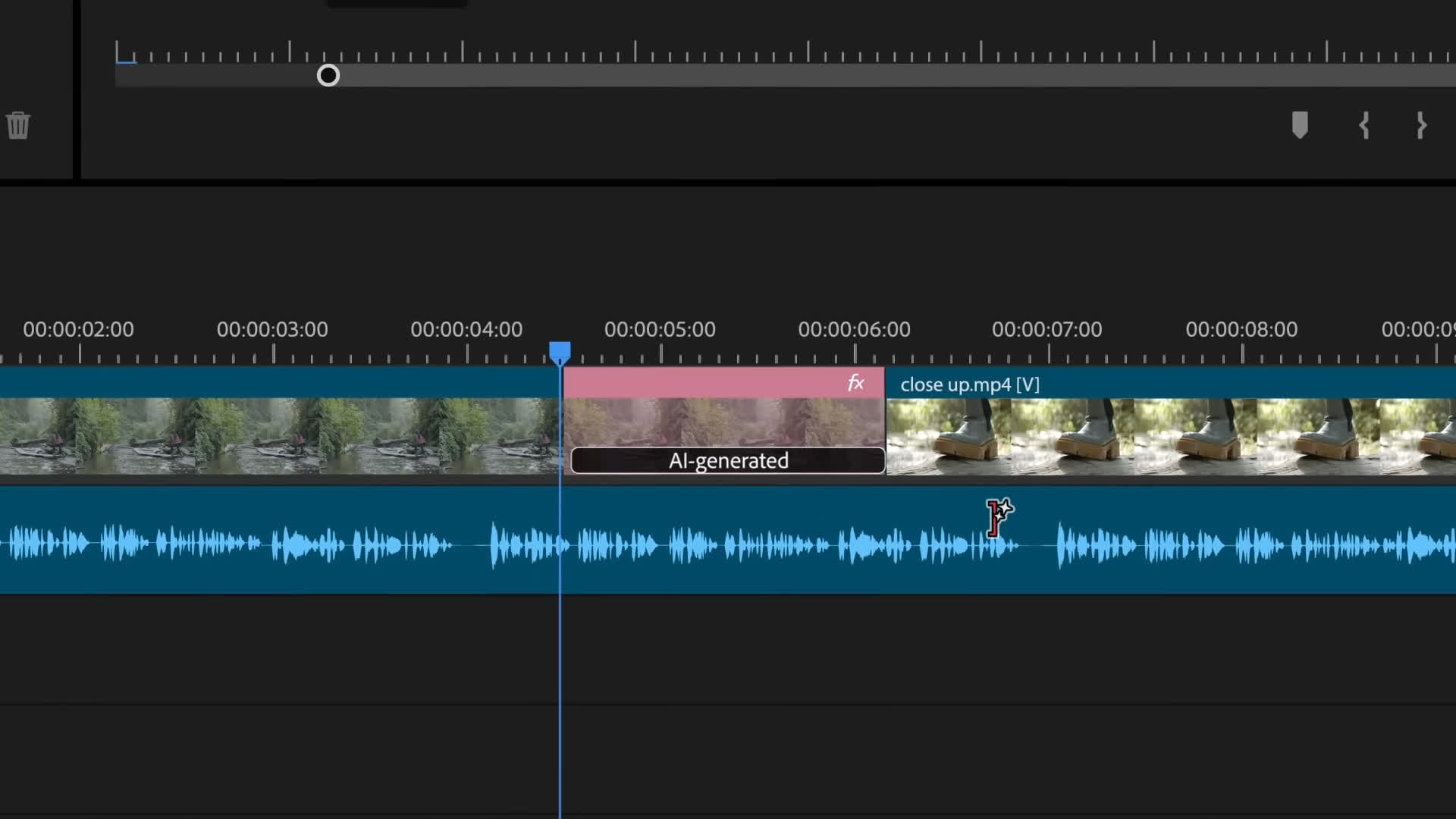Click the AI-generated label on the clip
The height and width of the screenshot is (819, 1456).
tap(728, 461)
